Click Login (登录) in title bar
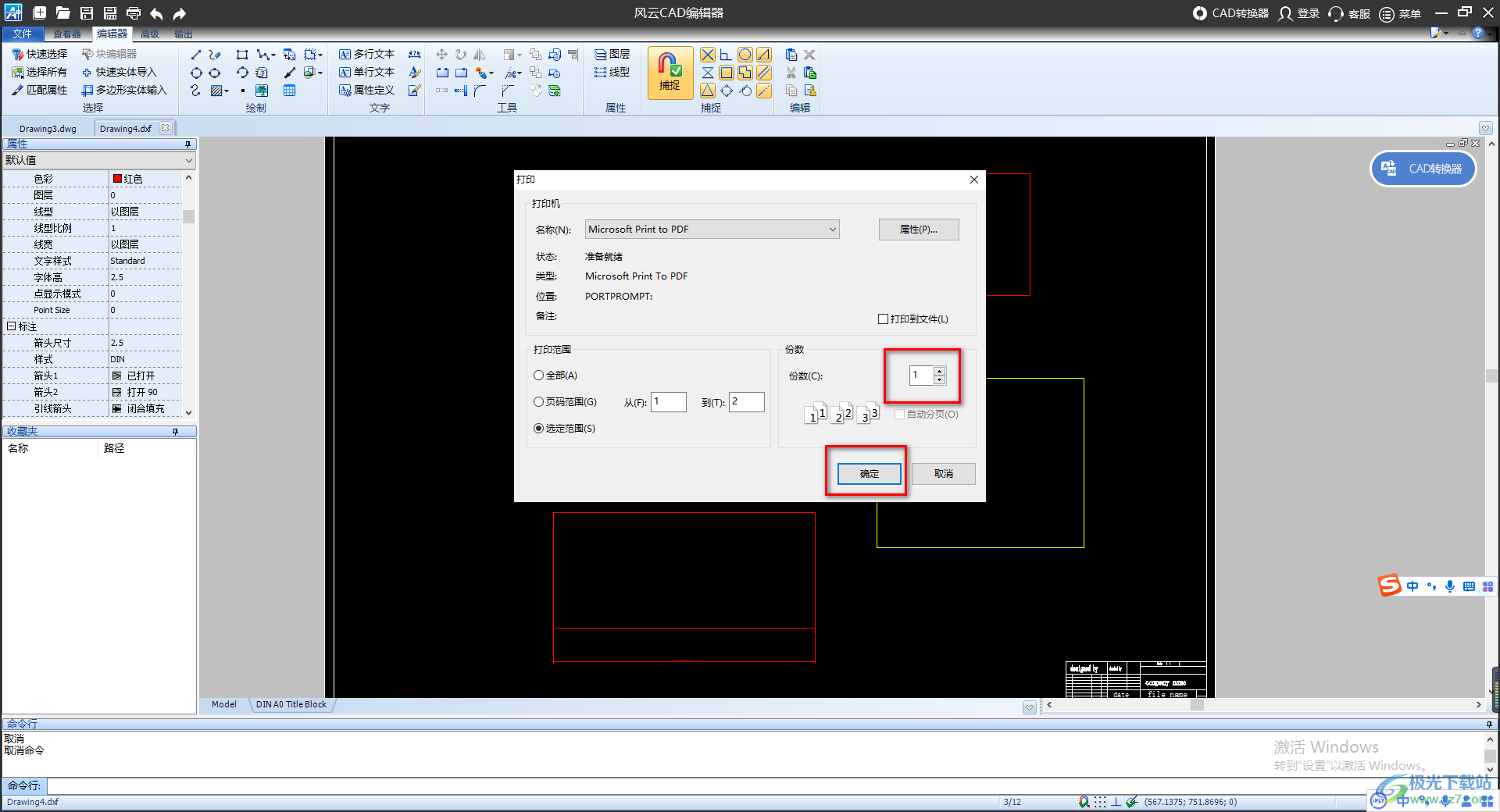Viewport: 1500px width, 812px height. pos(1299,13)
